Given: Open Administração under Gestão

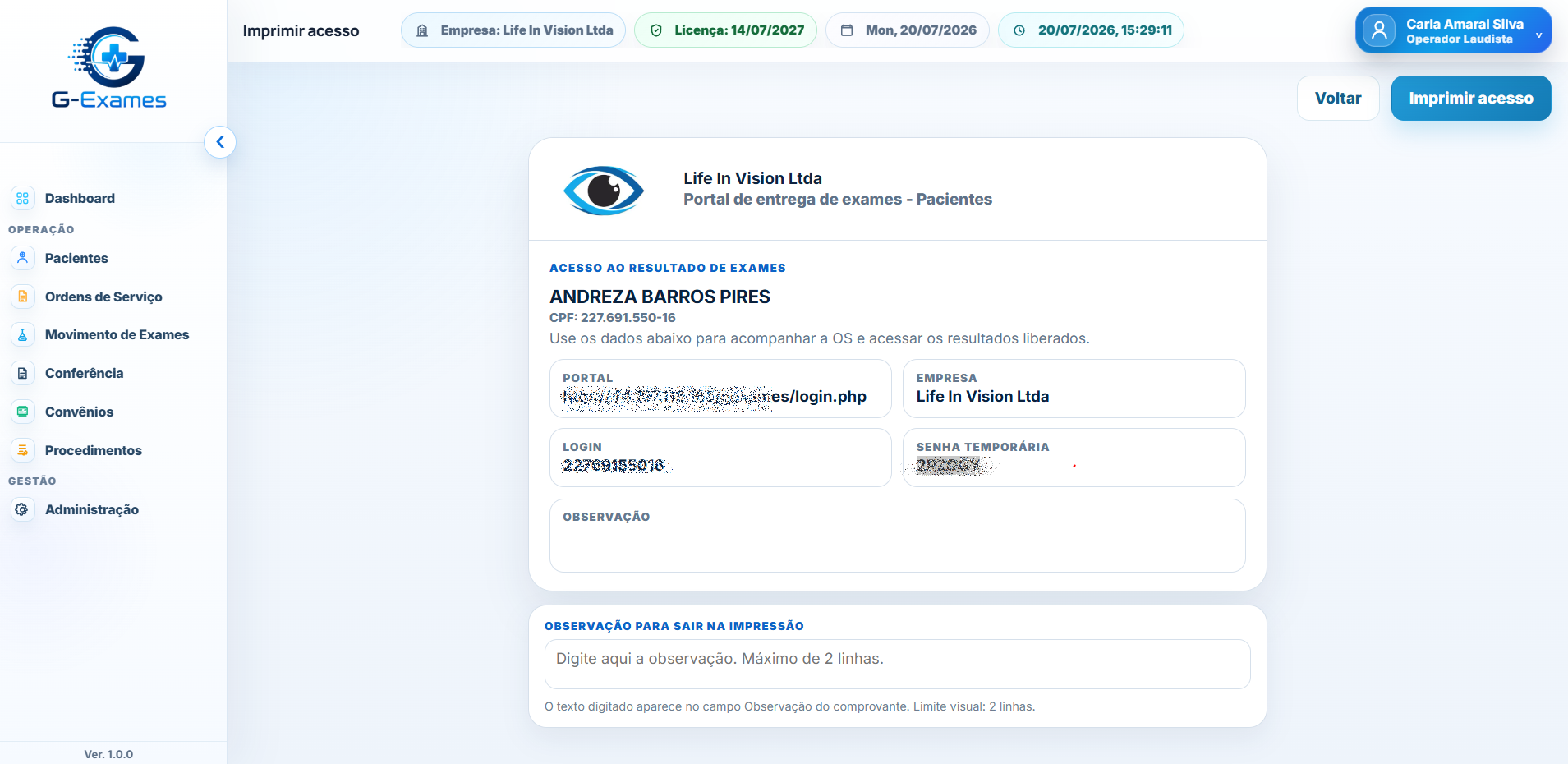Looking at the screenshot, I should click(x=92, y=509).
